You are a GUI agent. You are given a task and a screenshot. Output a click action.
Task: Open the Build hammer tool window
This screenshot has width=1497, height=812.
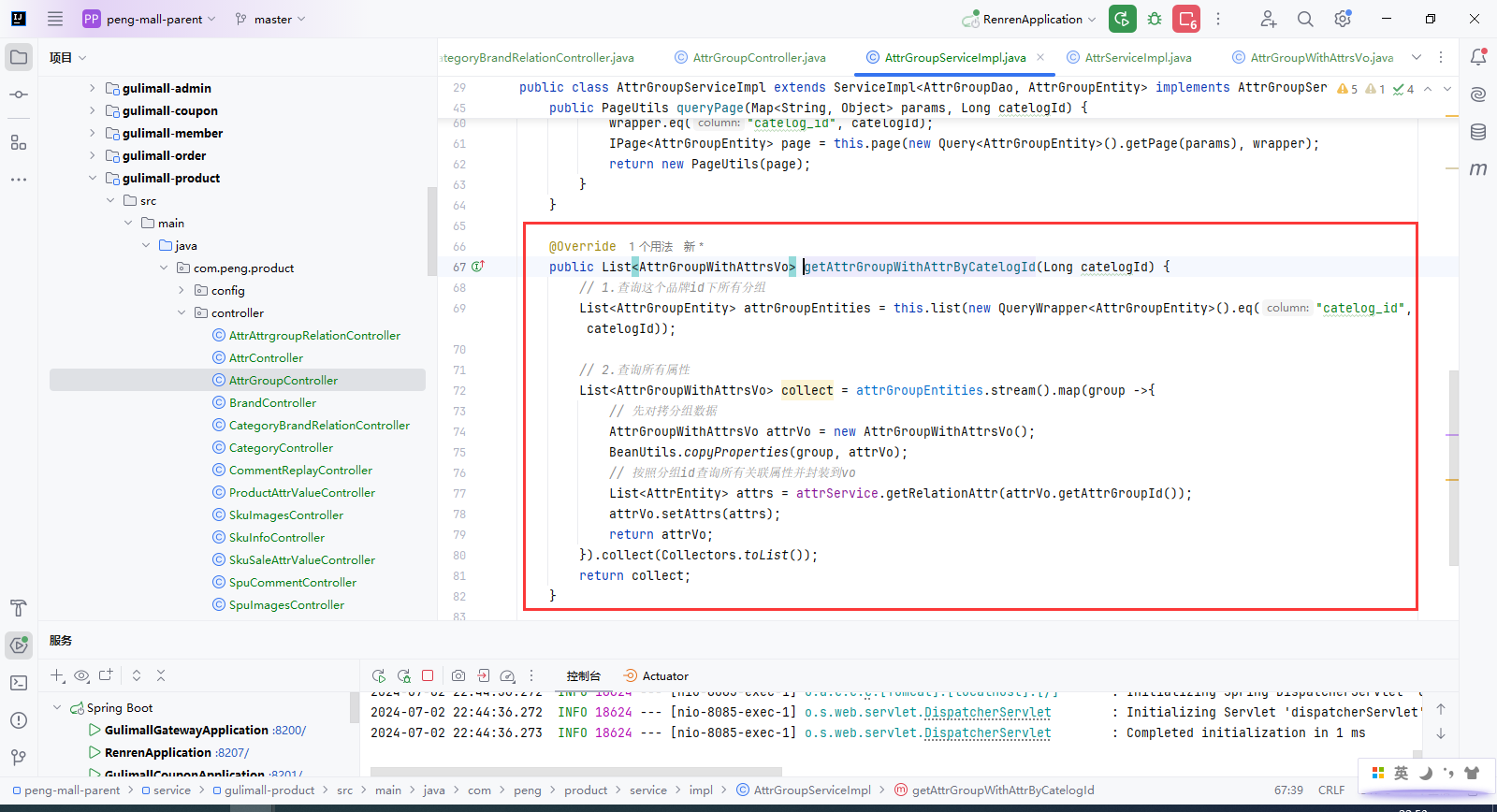point(19,608)
